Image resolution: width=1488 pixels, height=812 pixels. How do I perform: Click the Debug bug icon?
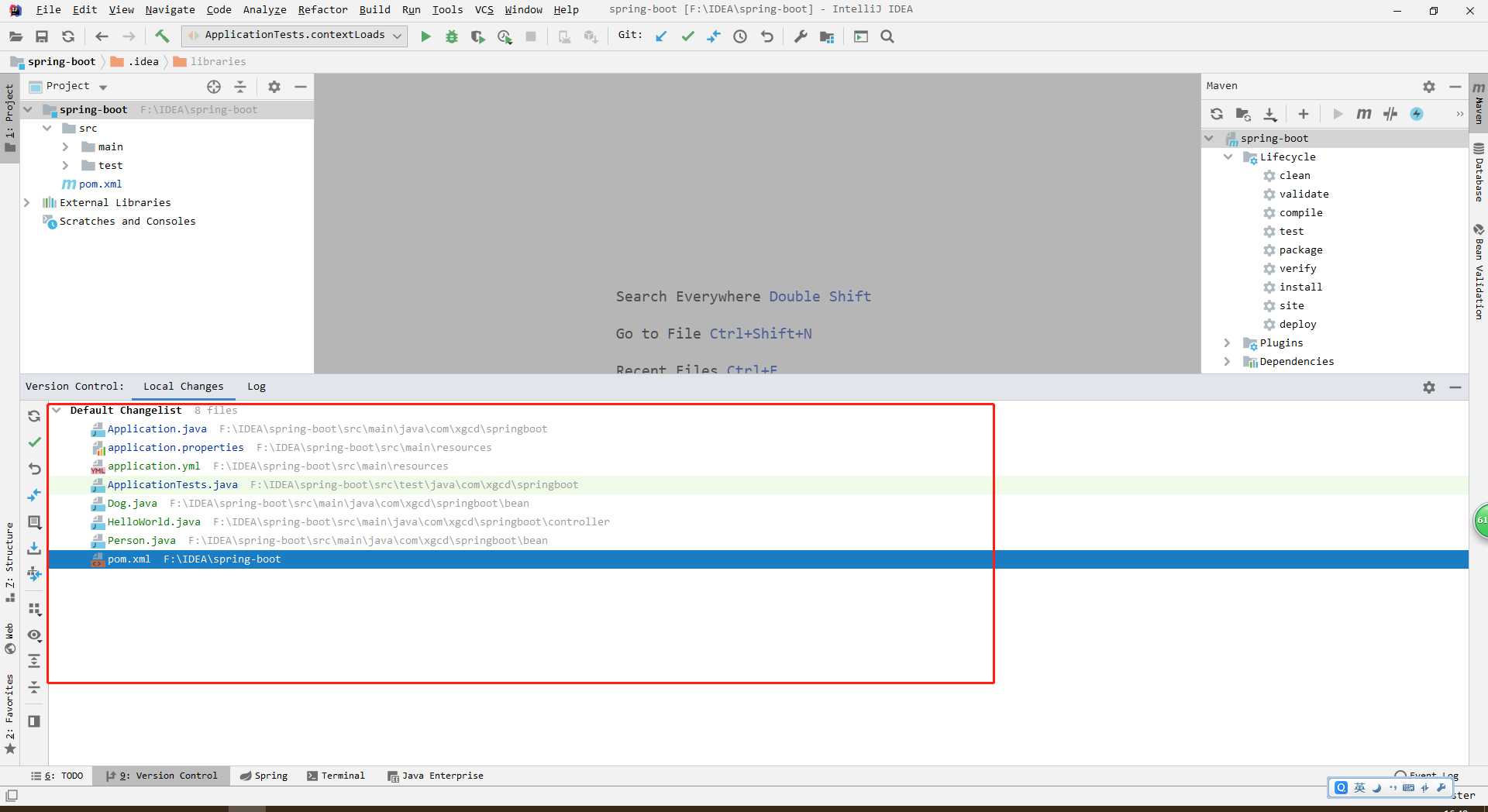tap(452, 36)
